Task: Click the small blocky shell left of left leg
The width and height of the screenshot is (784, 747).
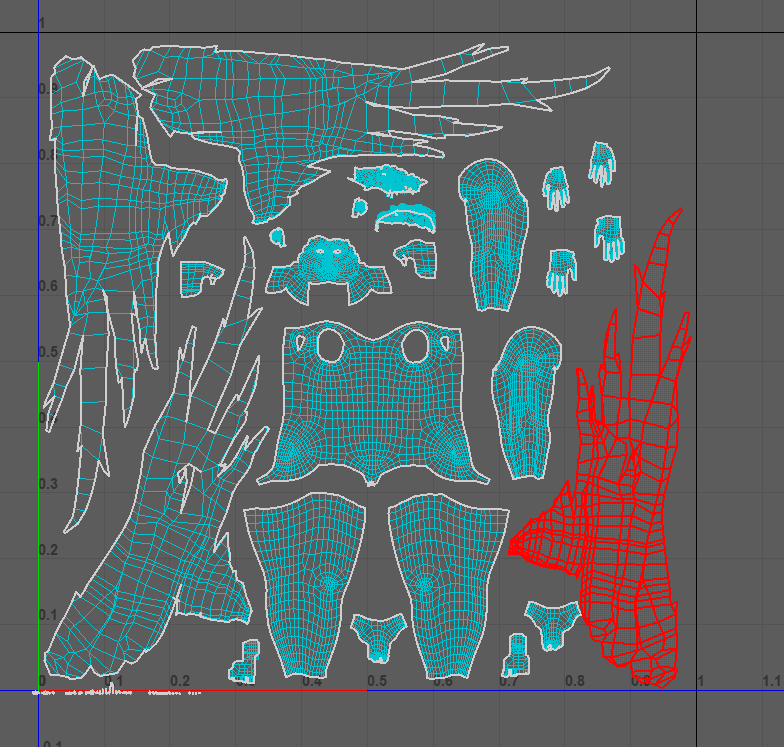Action: pos(245,660)
